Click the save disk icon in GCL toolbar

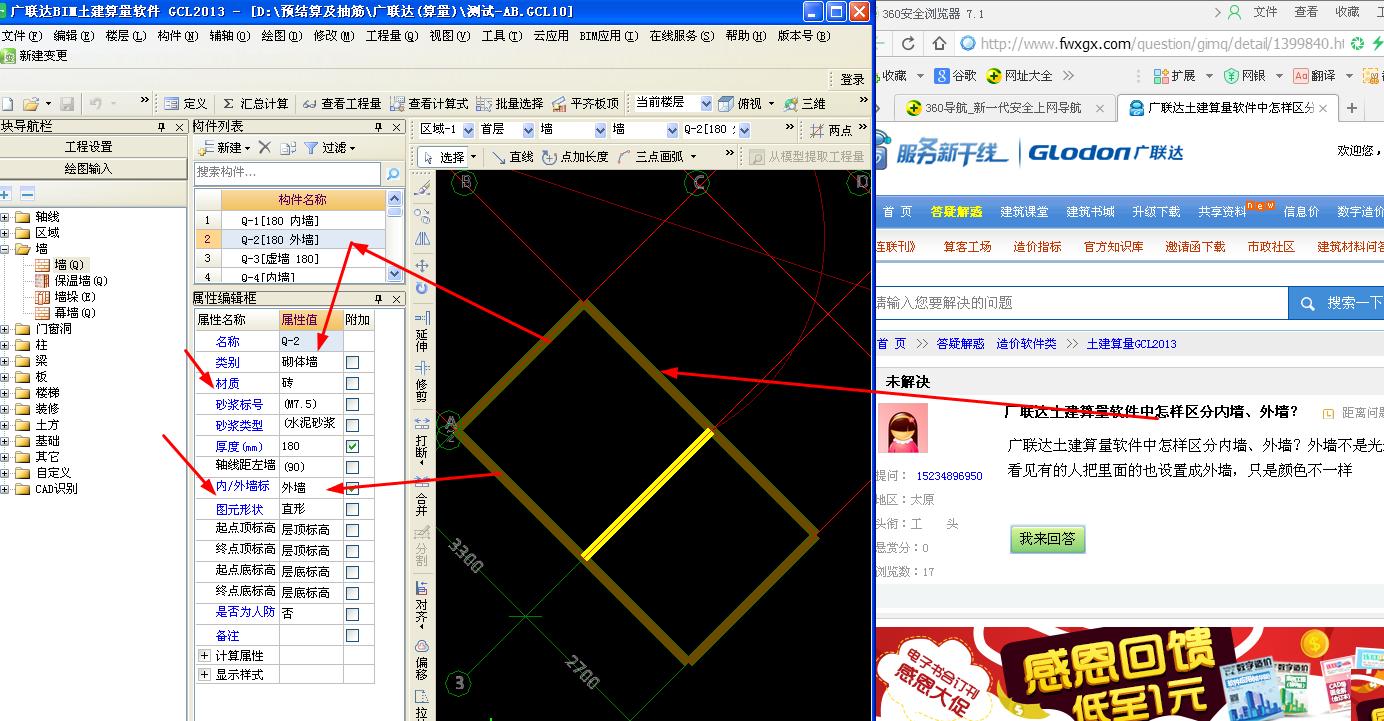tap(67, 104)
